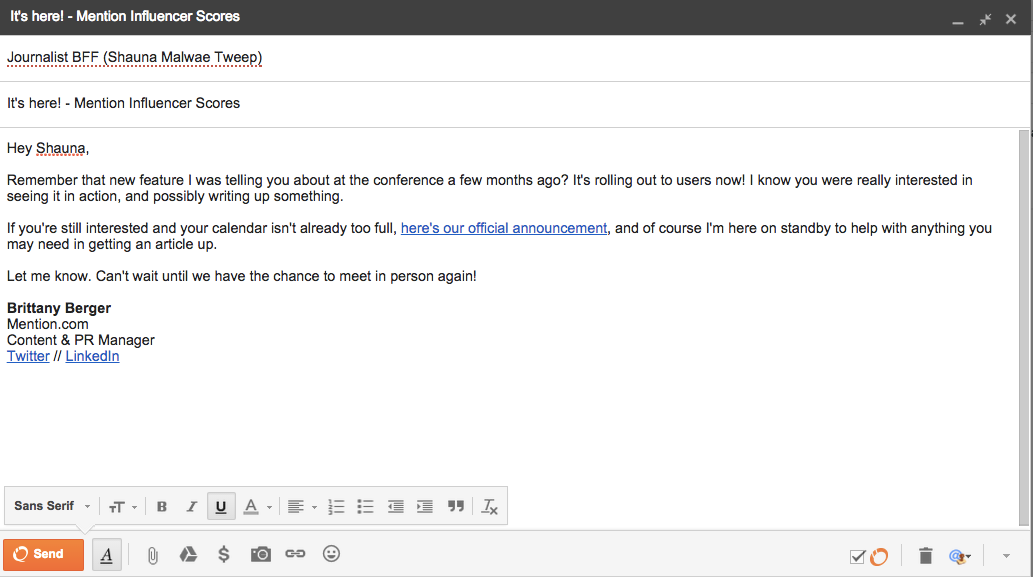Toggle the formatting options bar button
The image size is (1033, 577).
tap(106, 555)
